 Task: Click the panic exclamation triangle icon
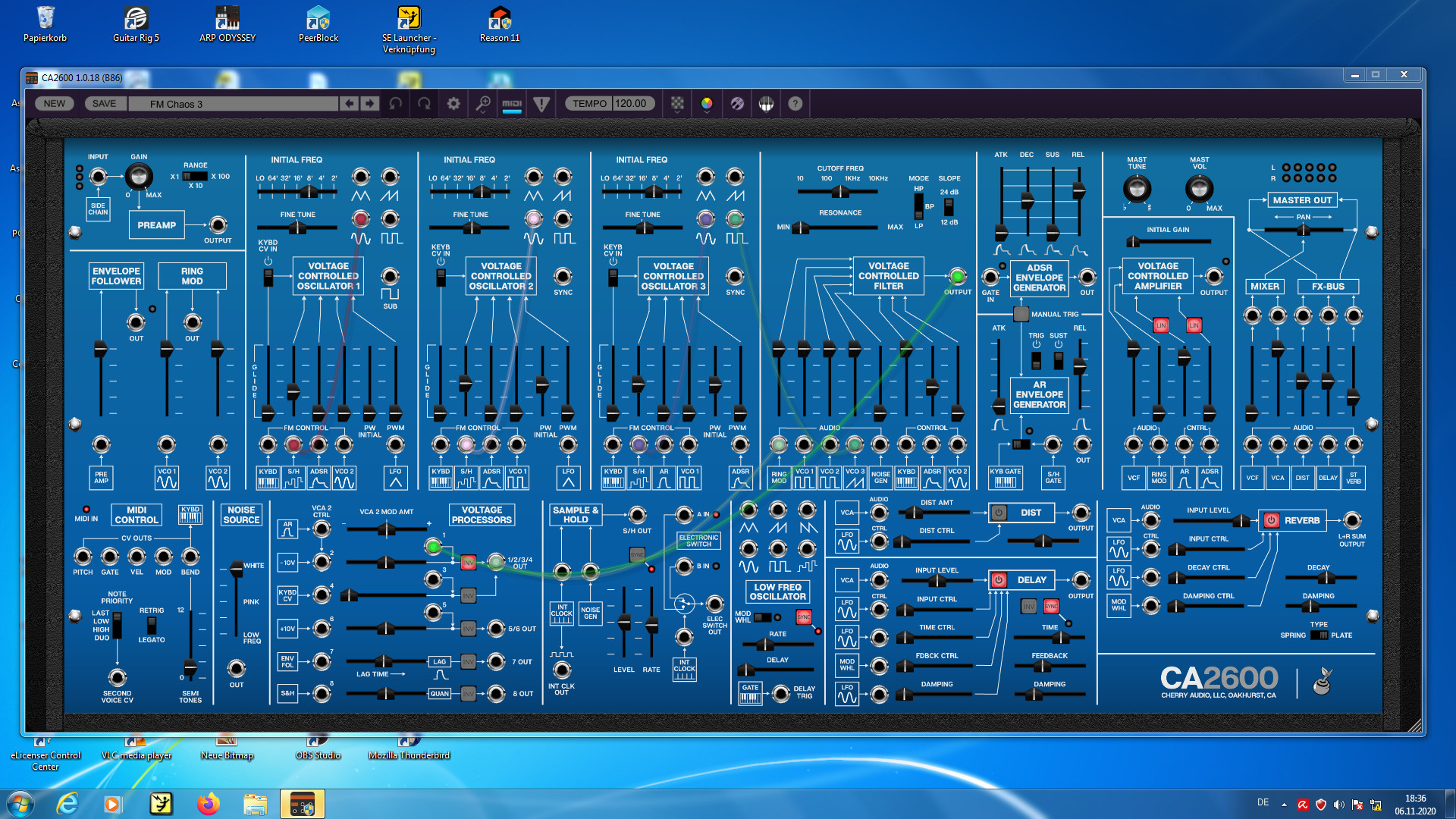pyautogui.click(x=541, y=104)
